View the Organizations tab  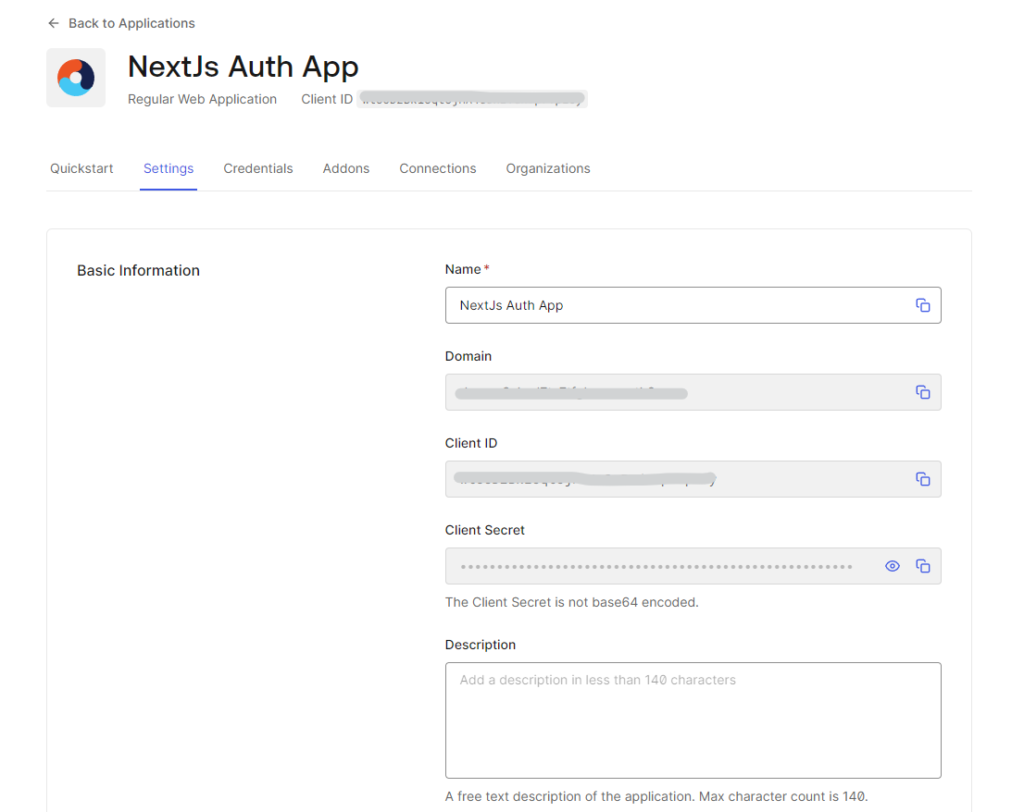coord(548,169)
